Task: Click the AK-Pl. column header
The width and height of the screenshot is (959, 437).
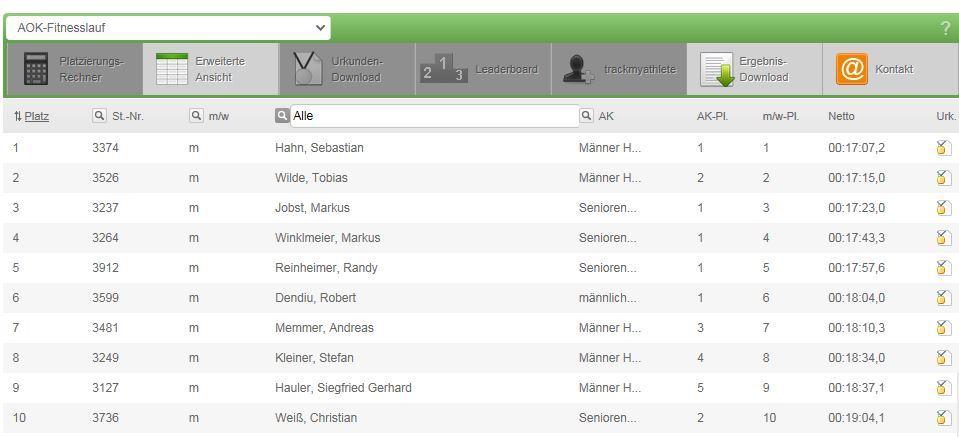Action: pyautogui.click(x=712, y=116)
